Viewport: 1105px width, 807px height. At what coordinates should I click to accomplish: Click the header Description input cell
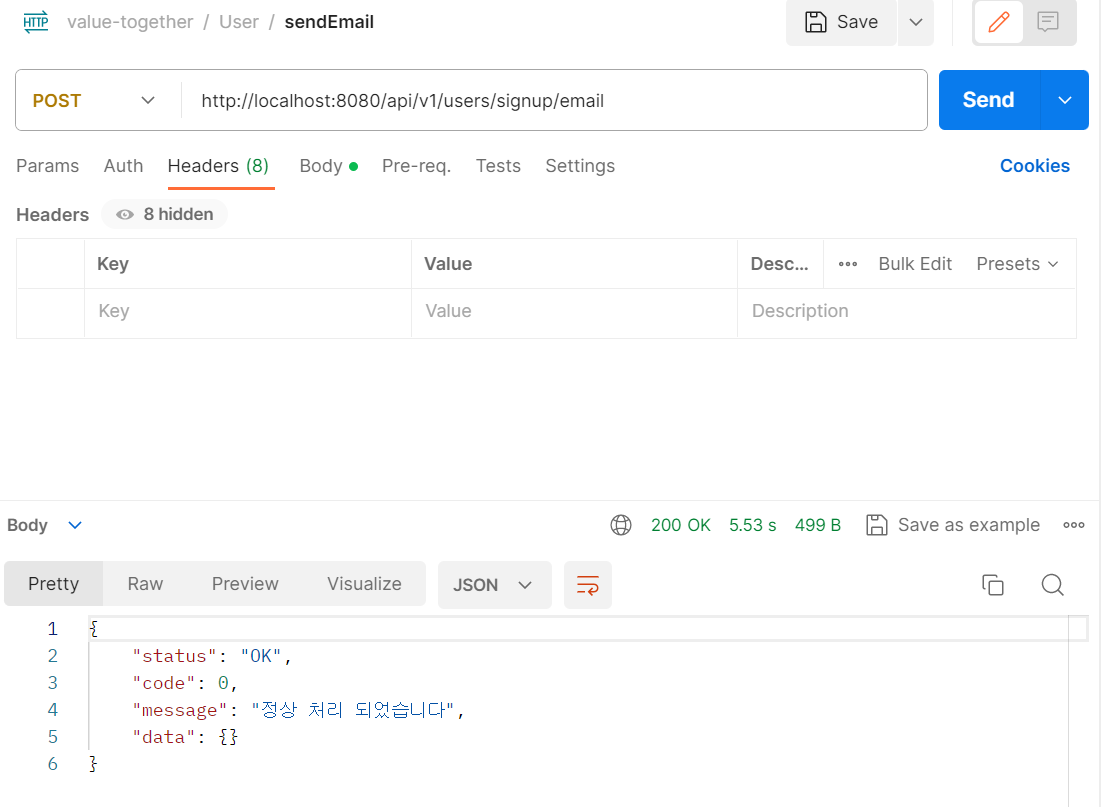[x=907, y=312]
